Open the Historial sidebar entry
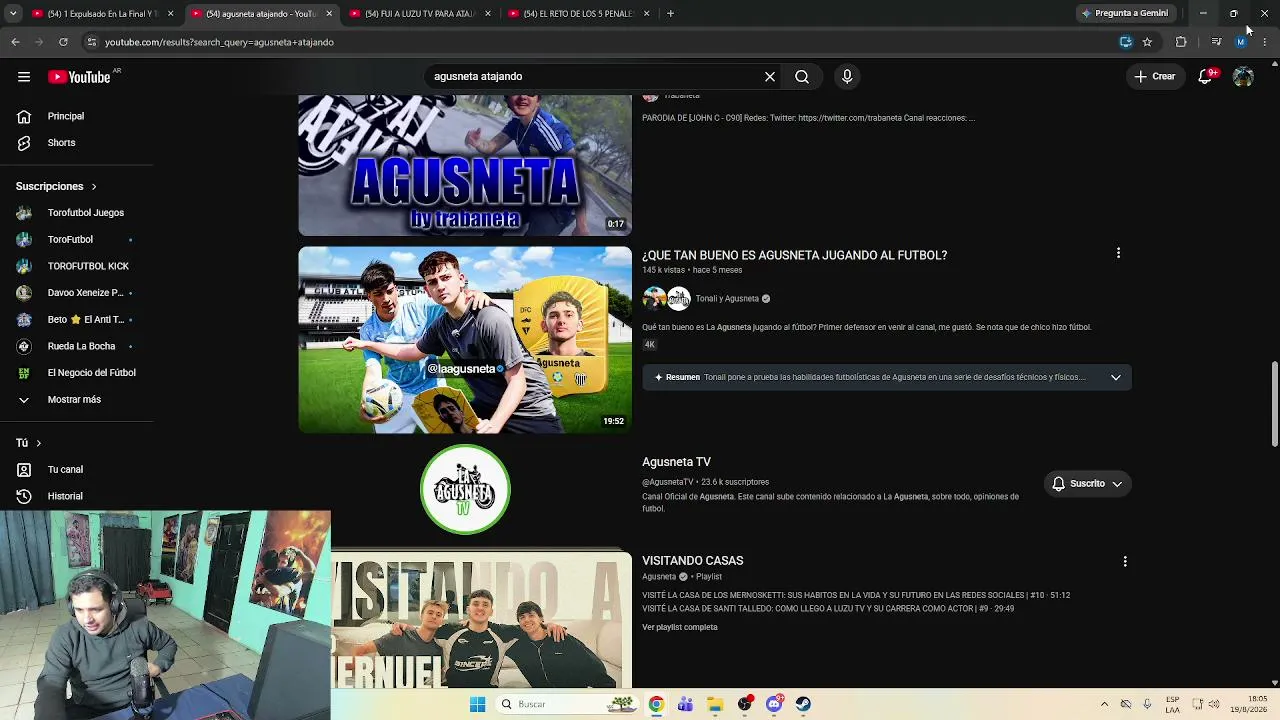This screenshot has width=1280, height=720. coord(65,496)
